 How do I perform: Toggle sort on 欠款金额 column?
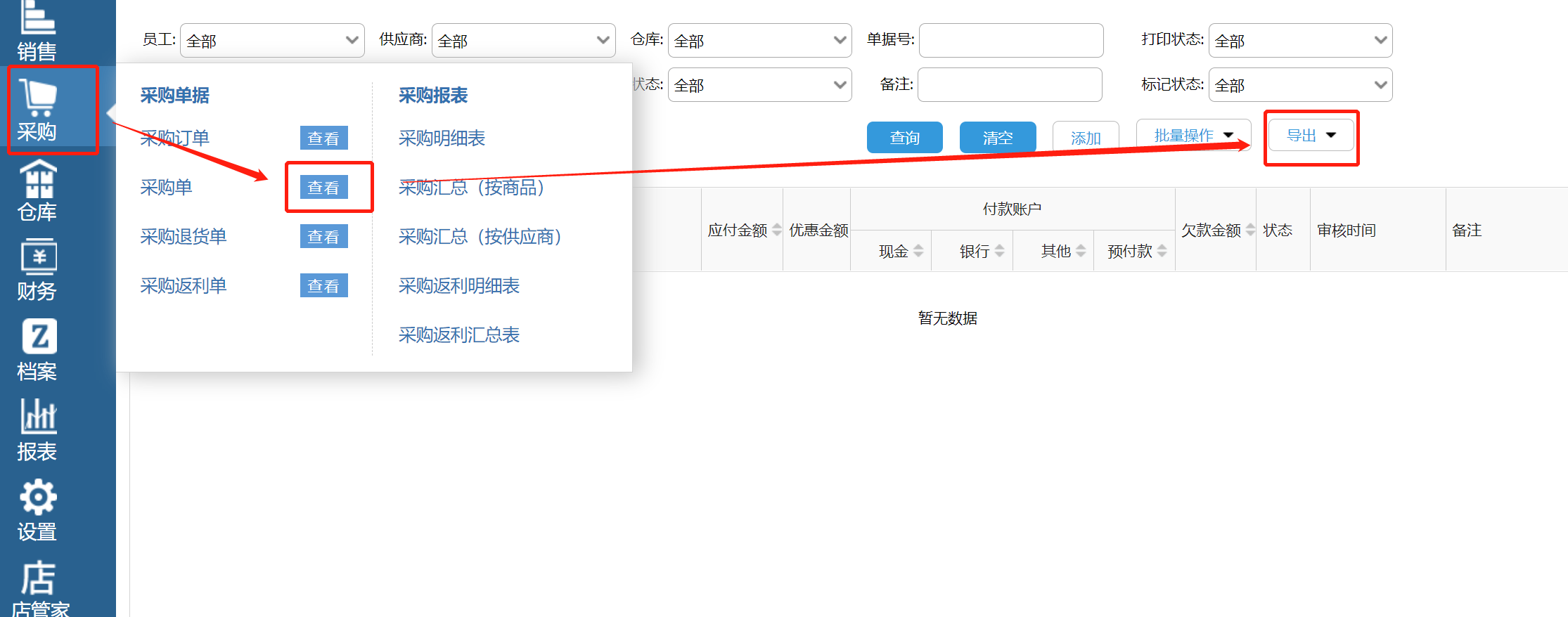coord(1250,230)
